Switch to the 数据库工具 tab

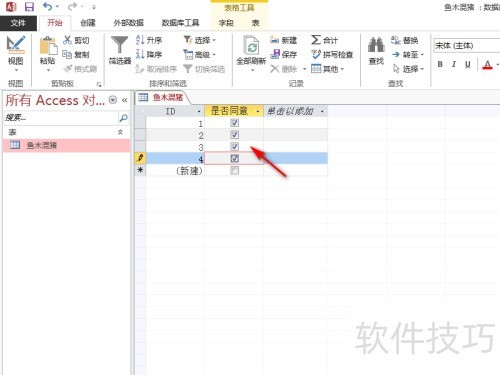click(180, 23)
